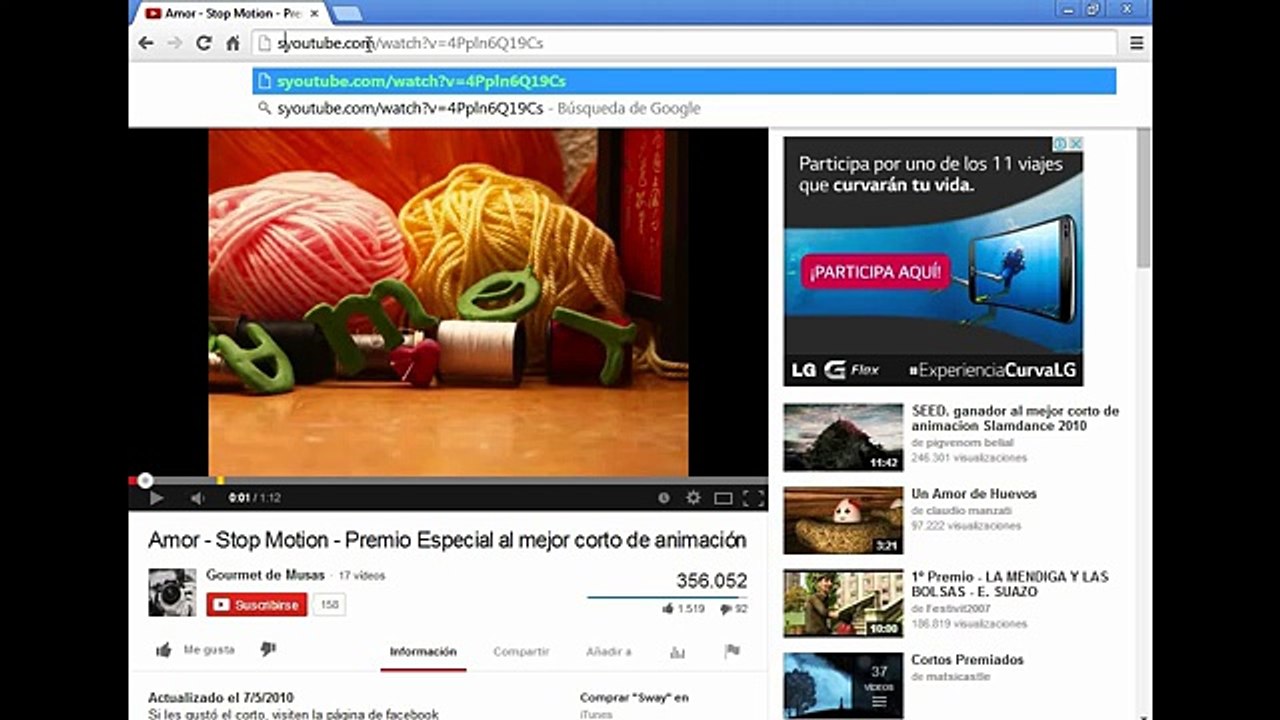Click into the address bar URL
Image resolution: width=1280 pixels, height=720 pixels.
[685, 43]
